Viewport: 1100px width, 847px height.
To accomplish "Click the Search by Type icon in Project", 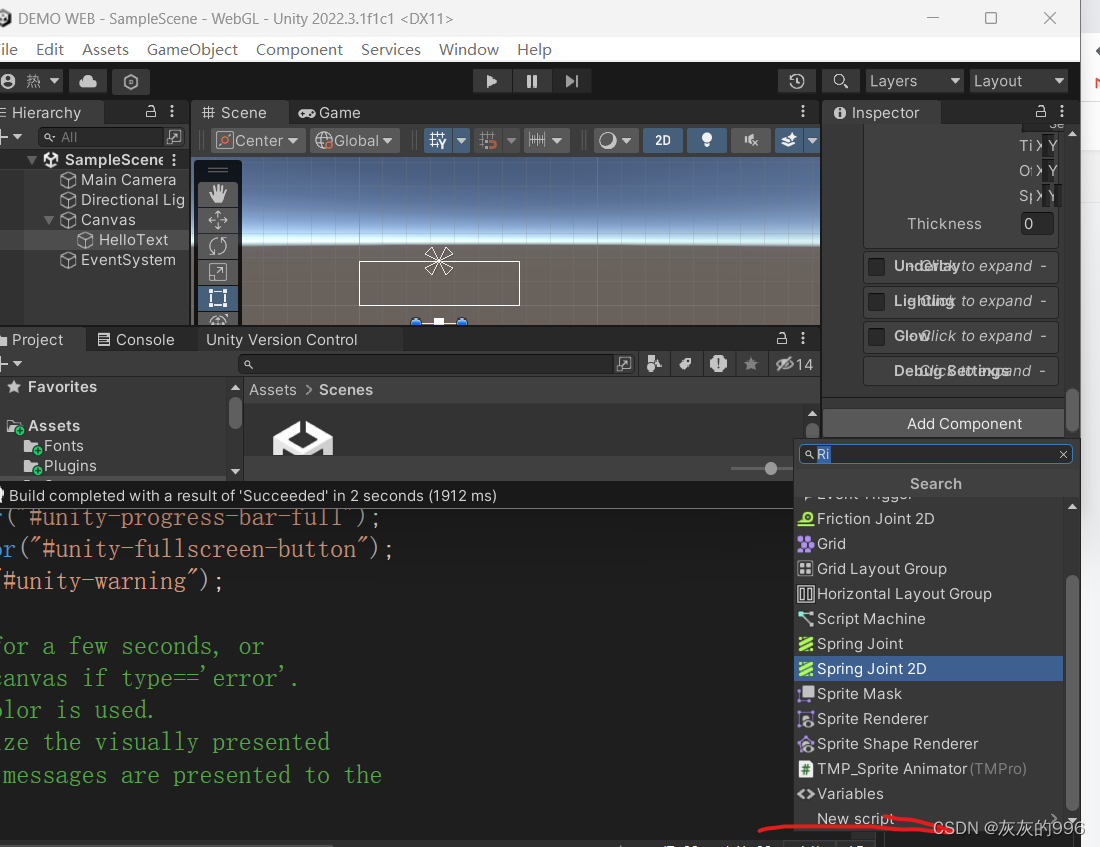I will (654, 364).
